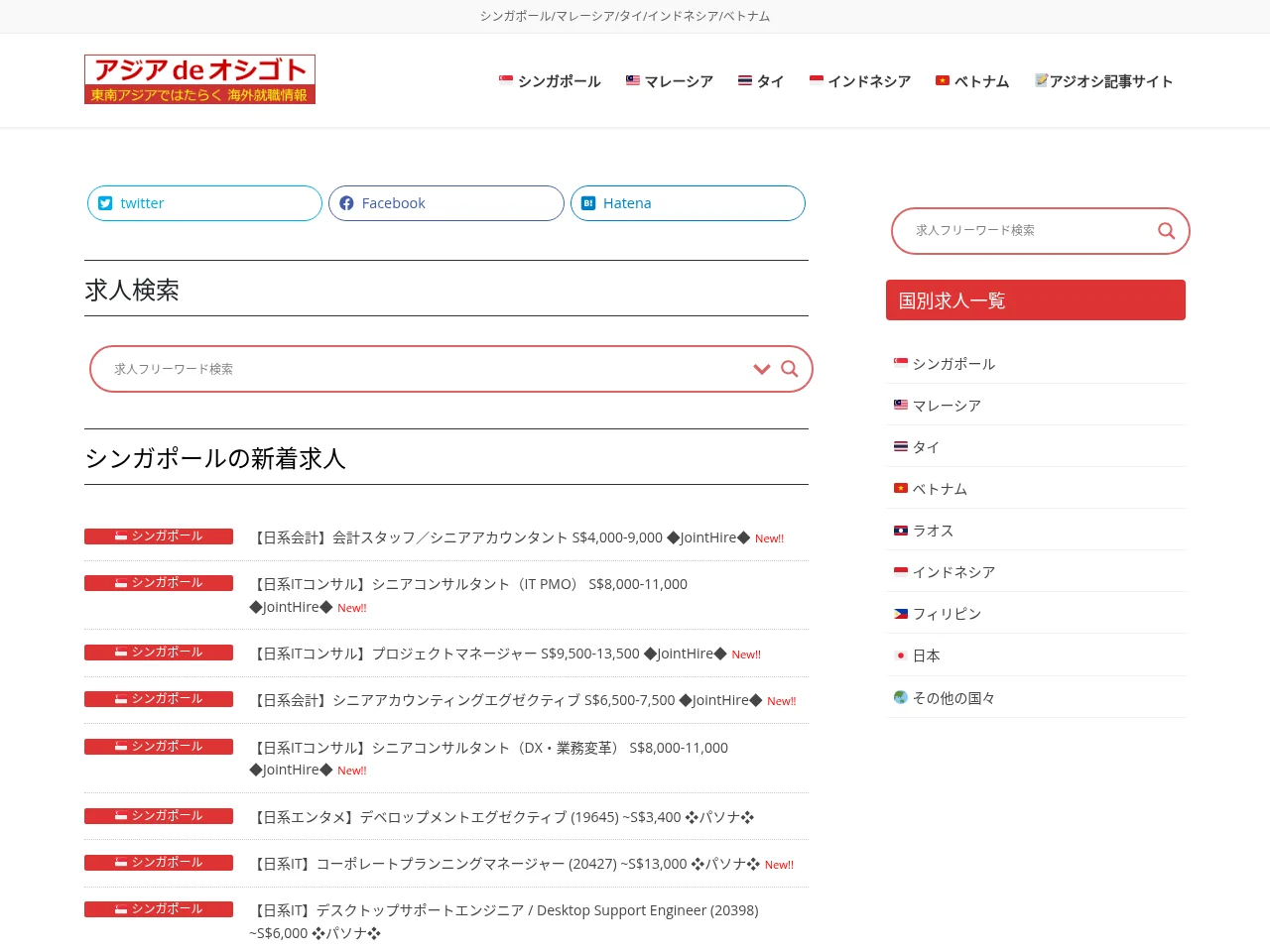
Task: Click the Twitter bird icon
Action: (105, 203)
